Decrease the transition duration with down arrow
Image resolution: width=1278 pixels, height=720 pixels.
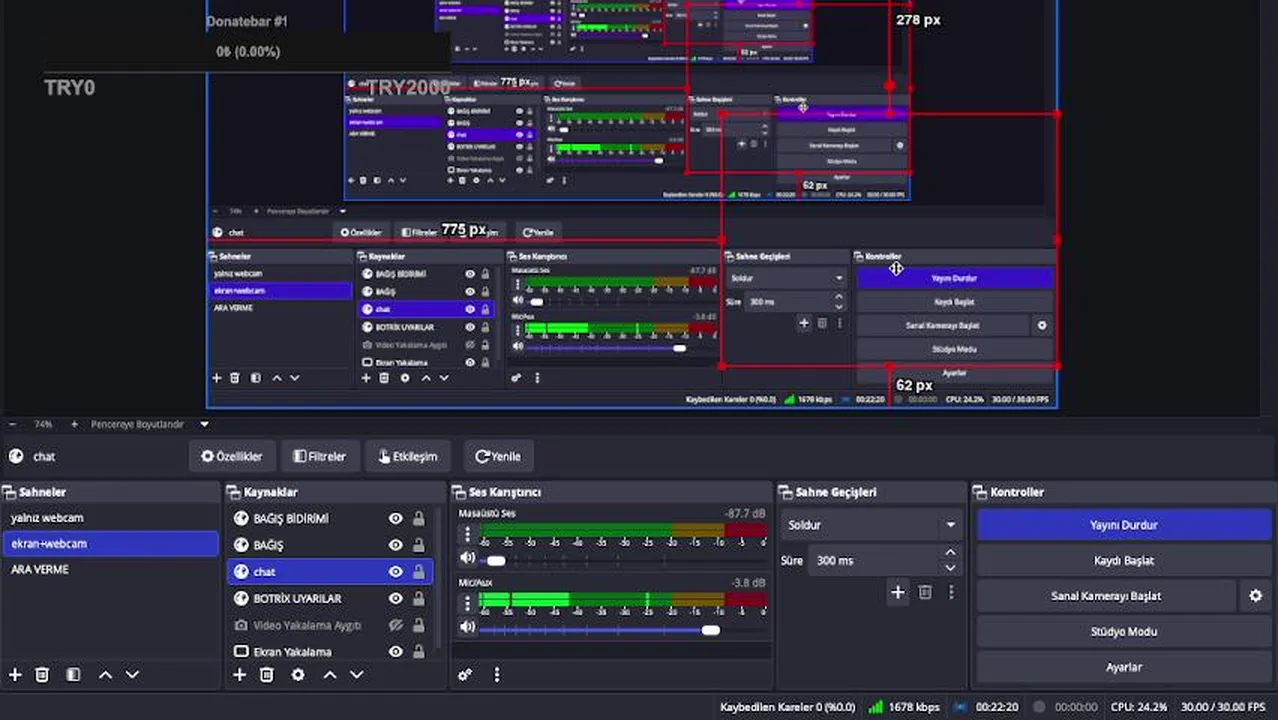pos(950,567)
